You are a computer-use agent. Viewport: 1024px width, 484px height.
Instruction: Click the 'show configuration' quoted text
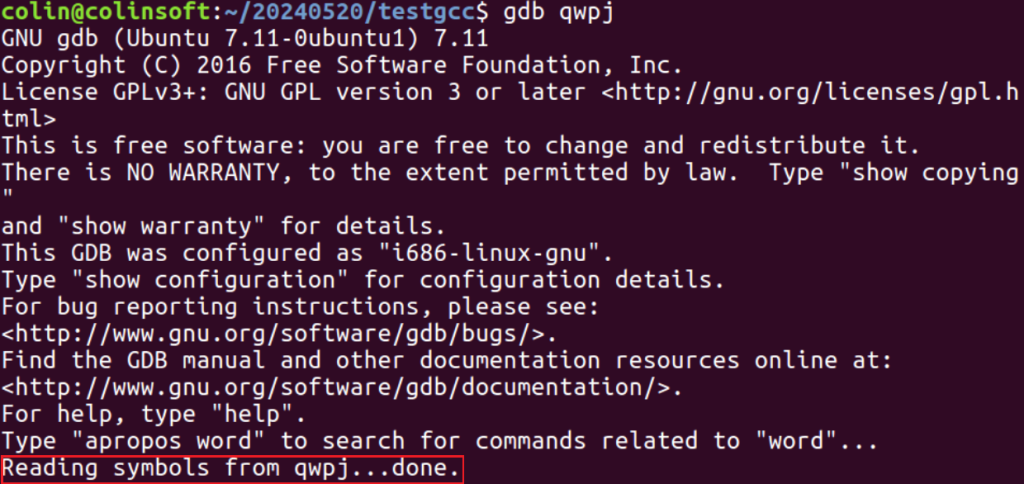(x=210, y=280)
